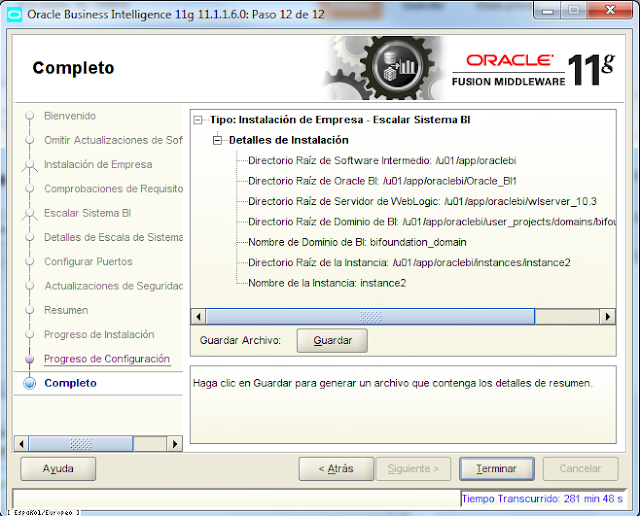Click the Siguiente button
Viewport: 640px width, 516px height.
click(413, 469)
